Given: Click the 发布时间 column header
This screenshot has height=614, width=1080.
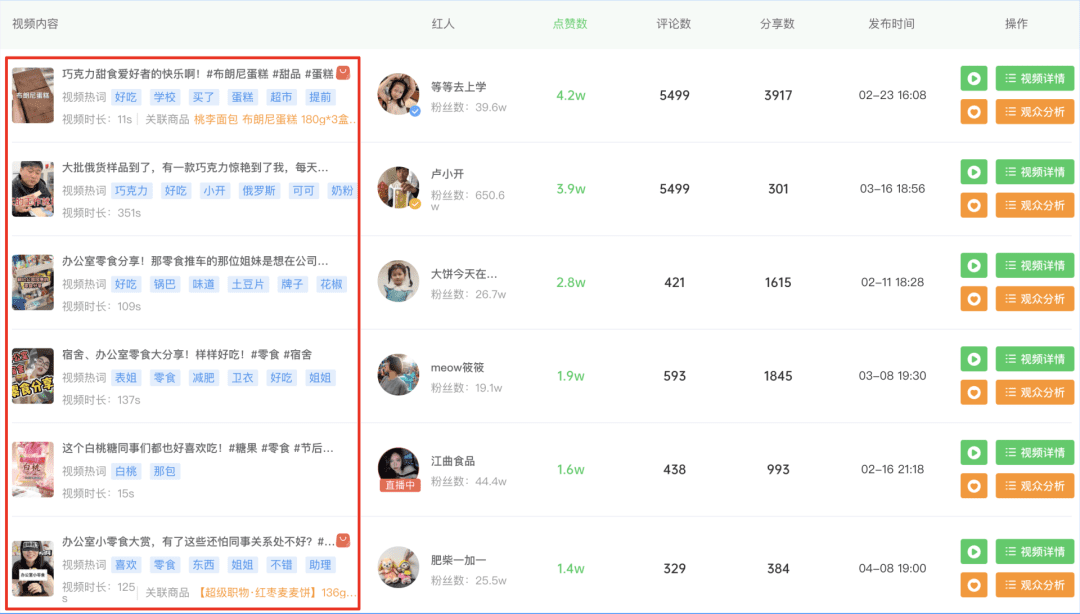Looking at the screenshot, I should [x=891, y=24].
